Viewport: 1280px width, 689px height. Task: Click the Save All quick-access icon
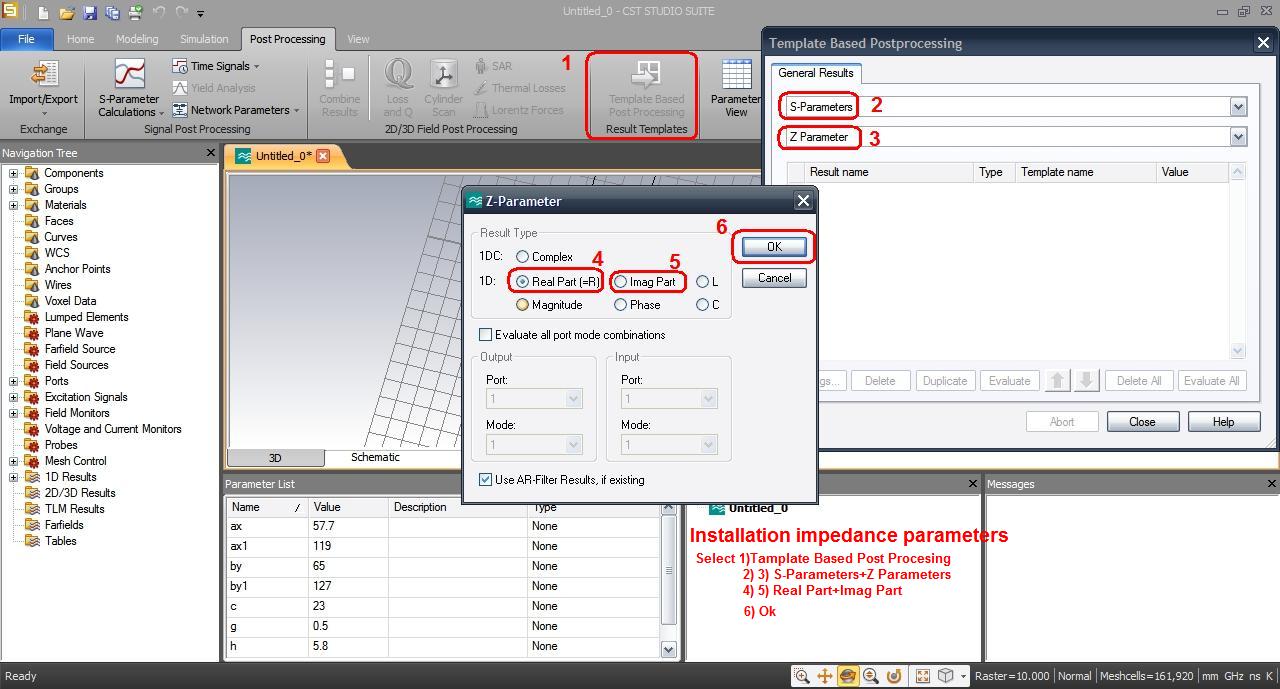(x=112, y=13)
